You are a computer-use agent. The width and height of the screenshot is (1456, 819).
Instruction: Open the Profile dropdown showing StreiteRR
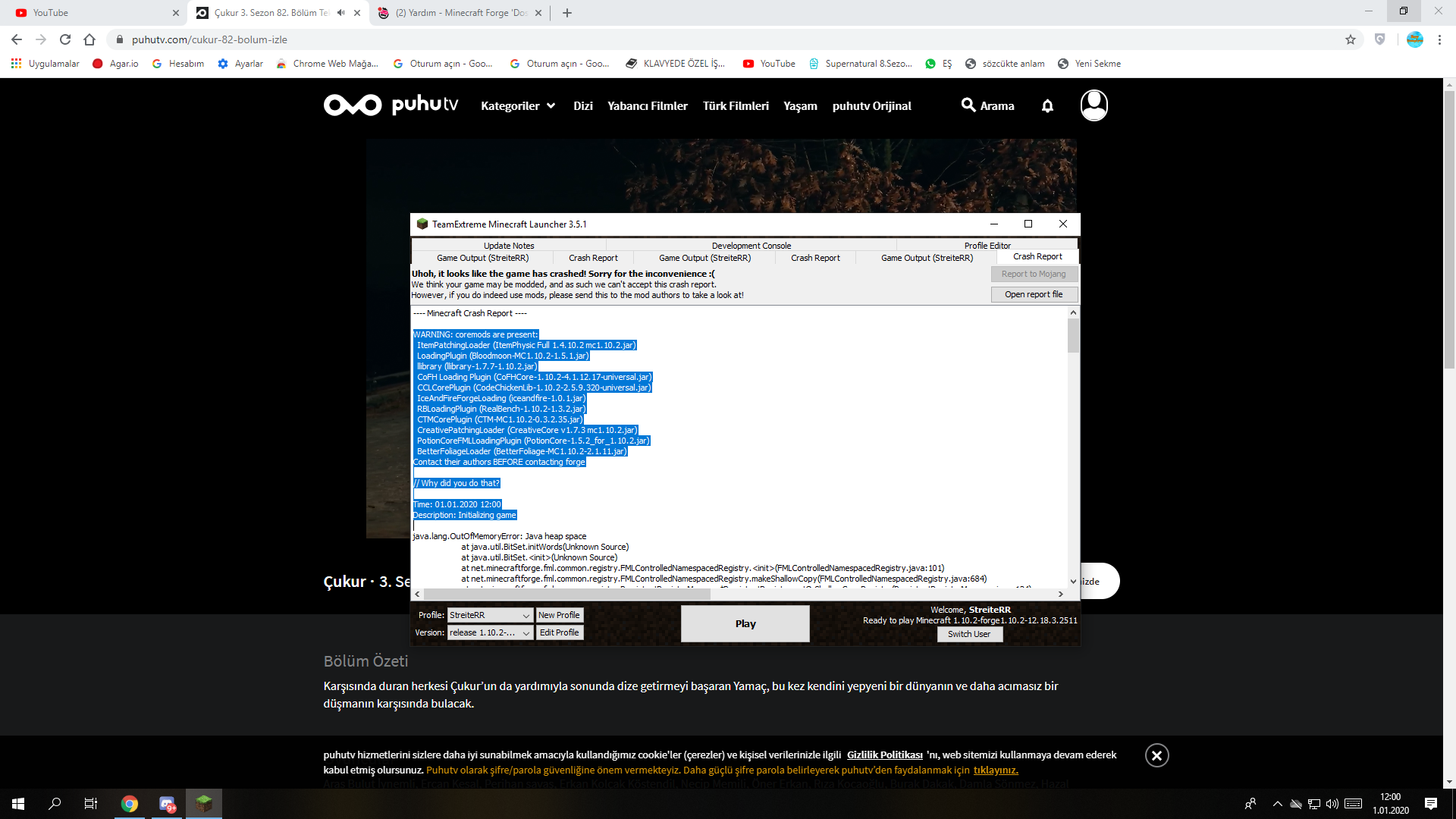[x=490, y=615]
